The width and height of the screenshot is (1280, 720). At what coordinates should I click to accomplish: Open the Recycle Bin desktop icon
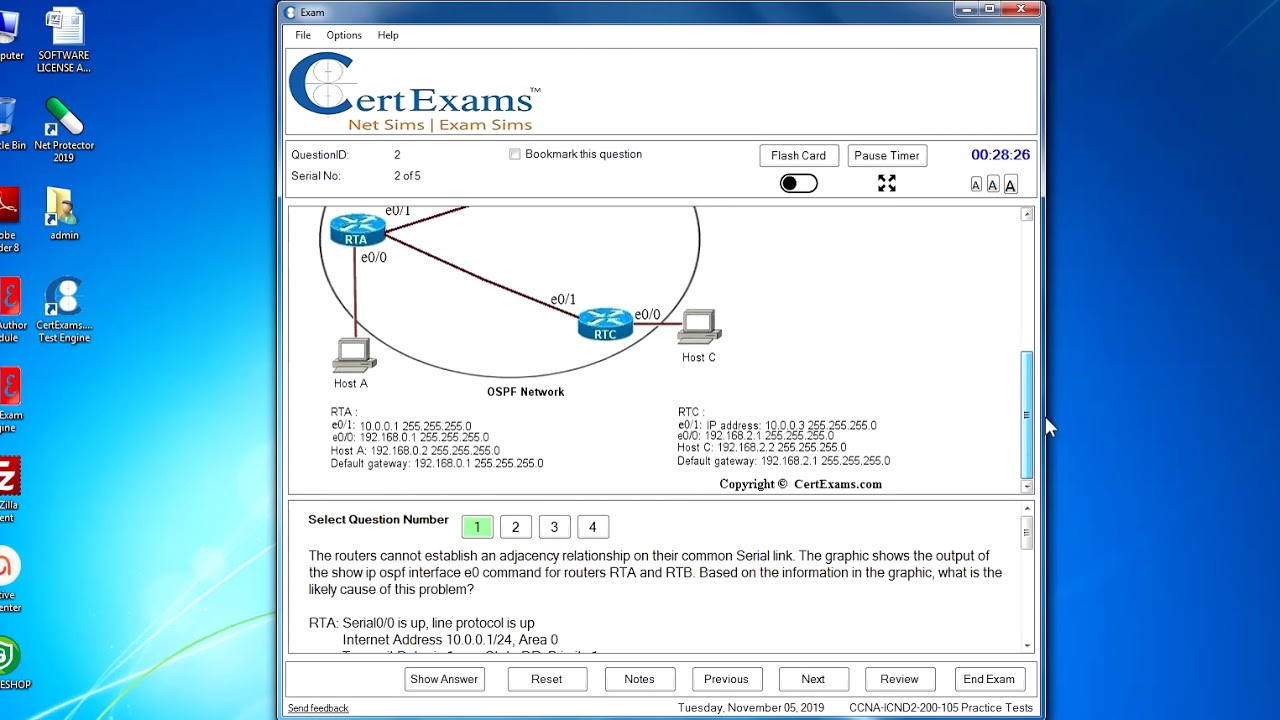(10, 125)
